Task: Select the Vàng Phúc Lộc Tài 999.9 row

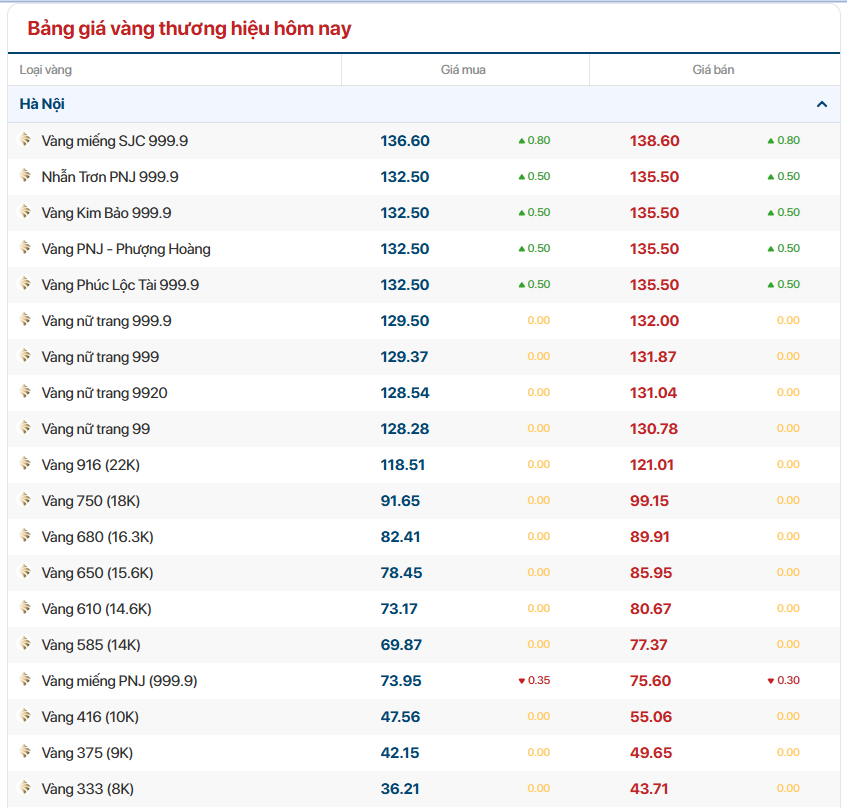Action: click(x=120, y=285)
